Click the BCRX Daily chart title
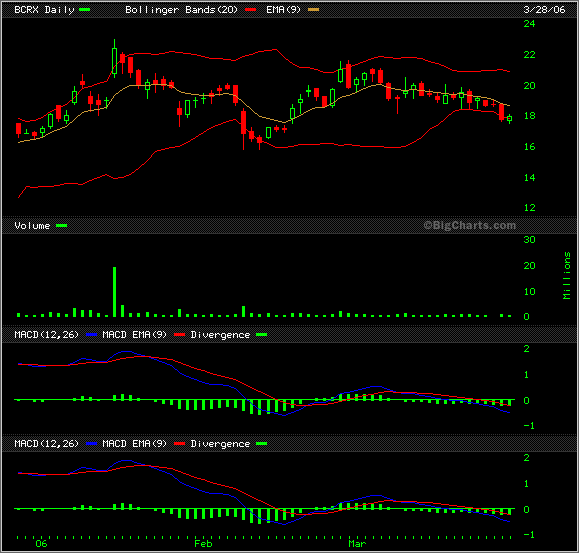The width and height of the screenshot is (579, 553). point(44,10)
